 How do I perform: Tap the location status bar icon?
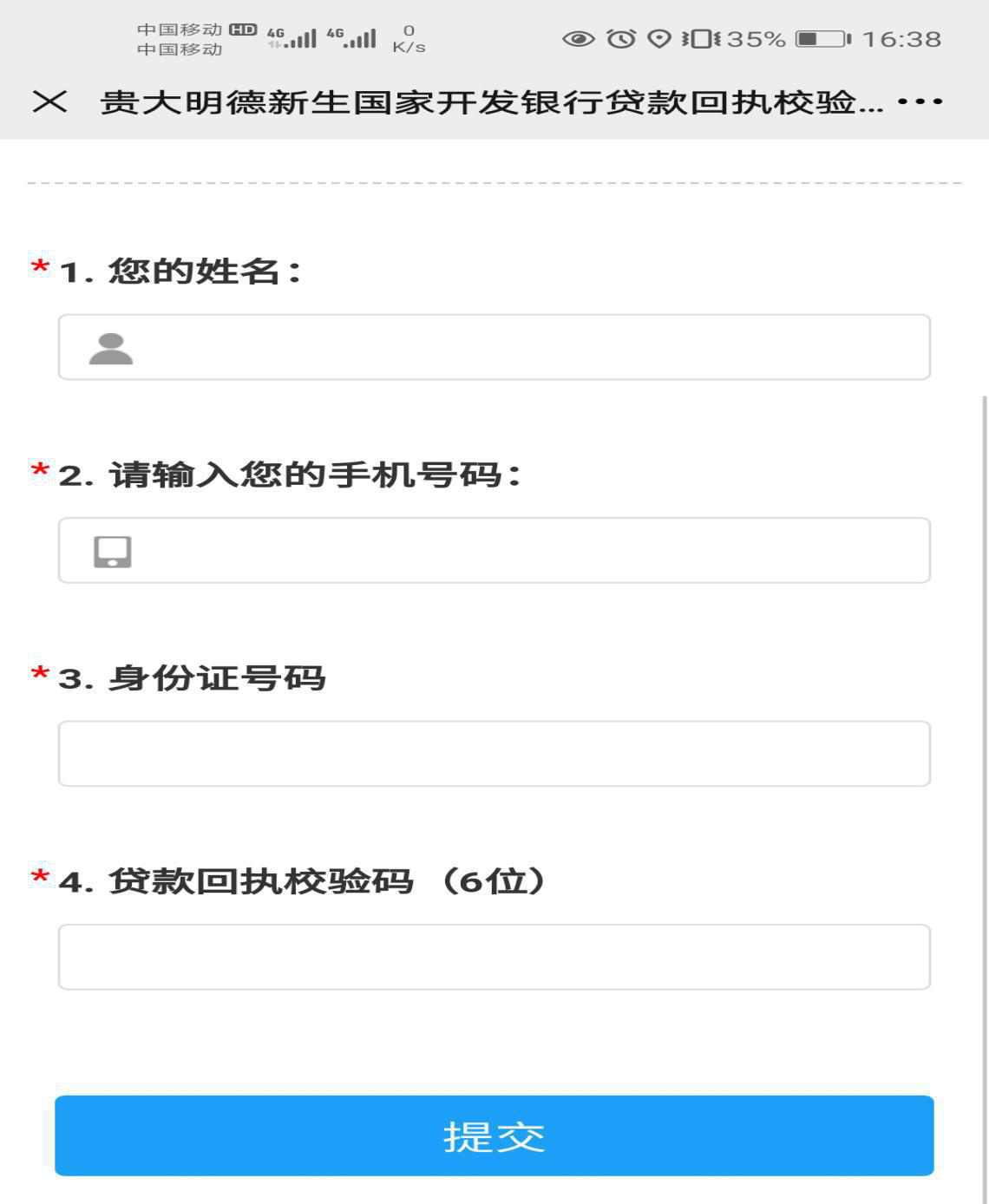tap(659, 39)
